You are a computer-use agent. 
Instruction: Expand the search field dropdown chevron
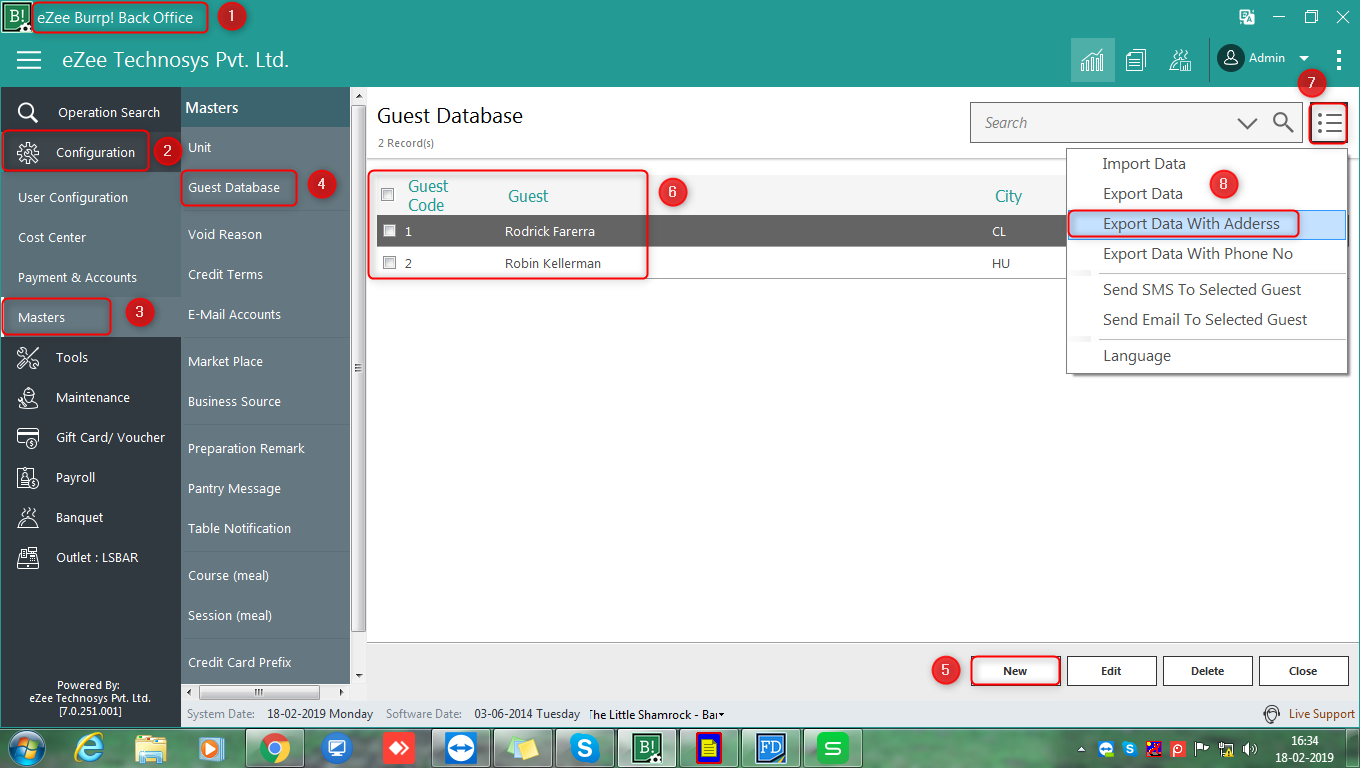1247,123
